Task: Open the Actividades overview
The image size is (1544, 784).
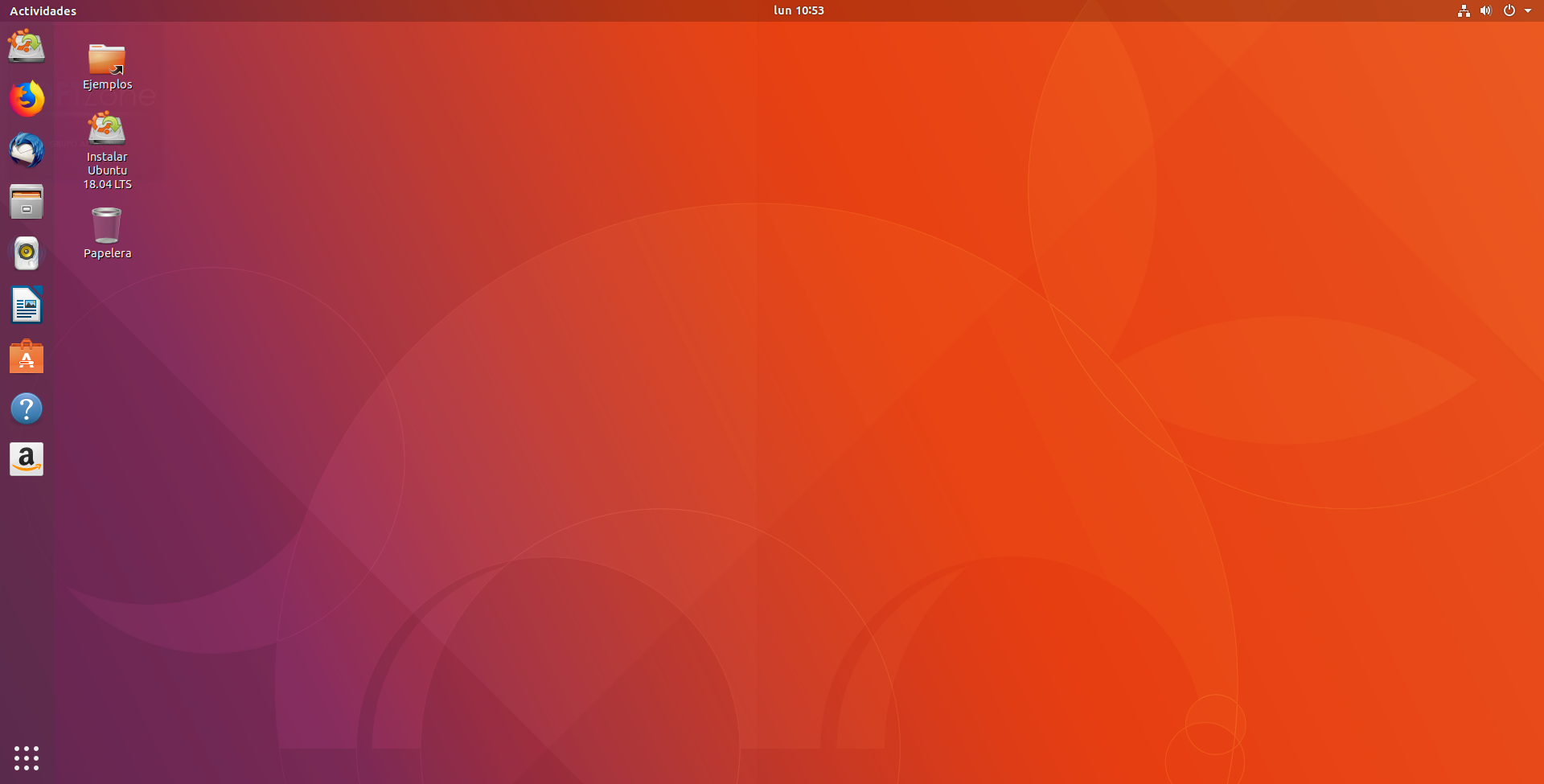Action: point(43,10)
